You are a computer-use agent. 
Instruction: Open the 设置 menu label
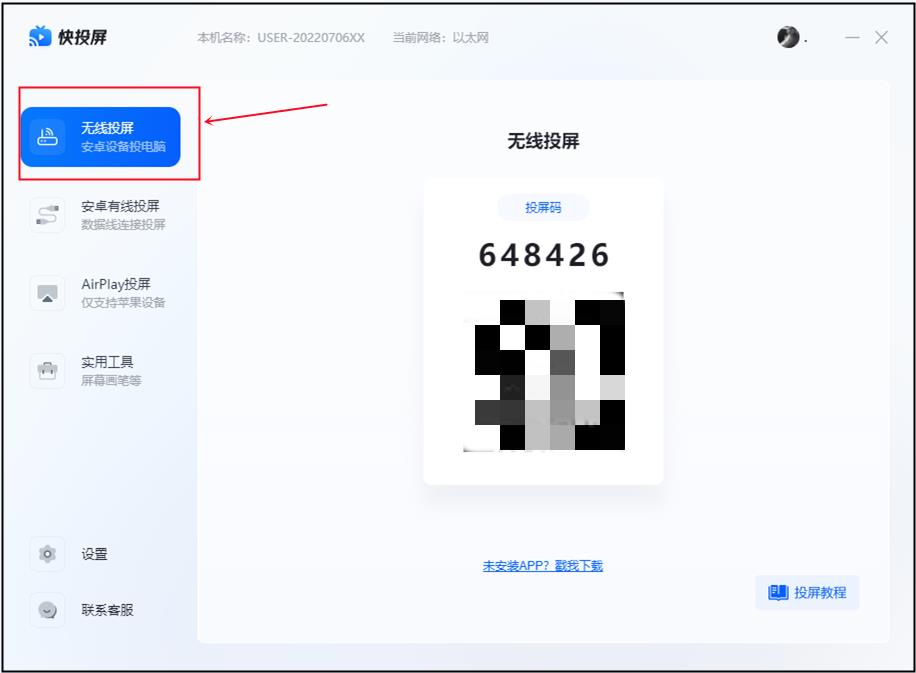pos(94,554)
